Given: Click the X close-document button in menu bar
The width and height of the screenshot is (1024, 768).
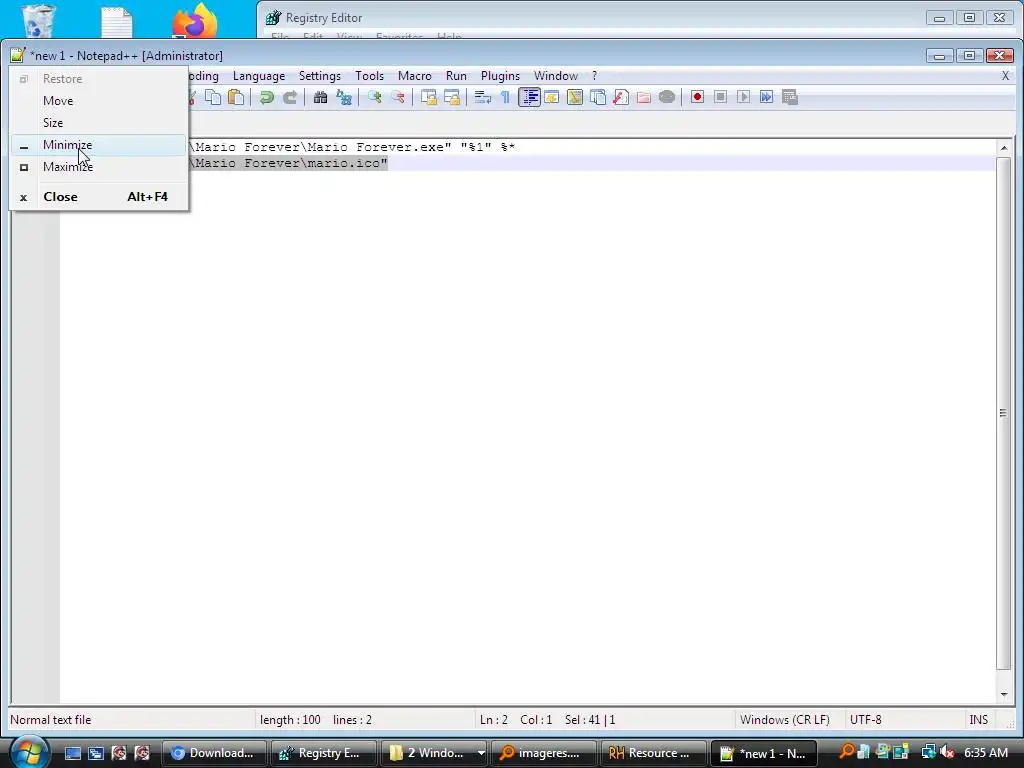Looking at the screenshot, I should (x=1005, y=76).
